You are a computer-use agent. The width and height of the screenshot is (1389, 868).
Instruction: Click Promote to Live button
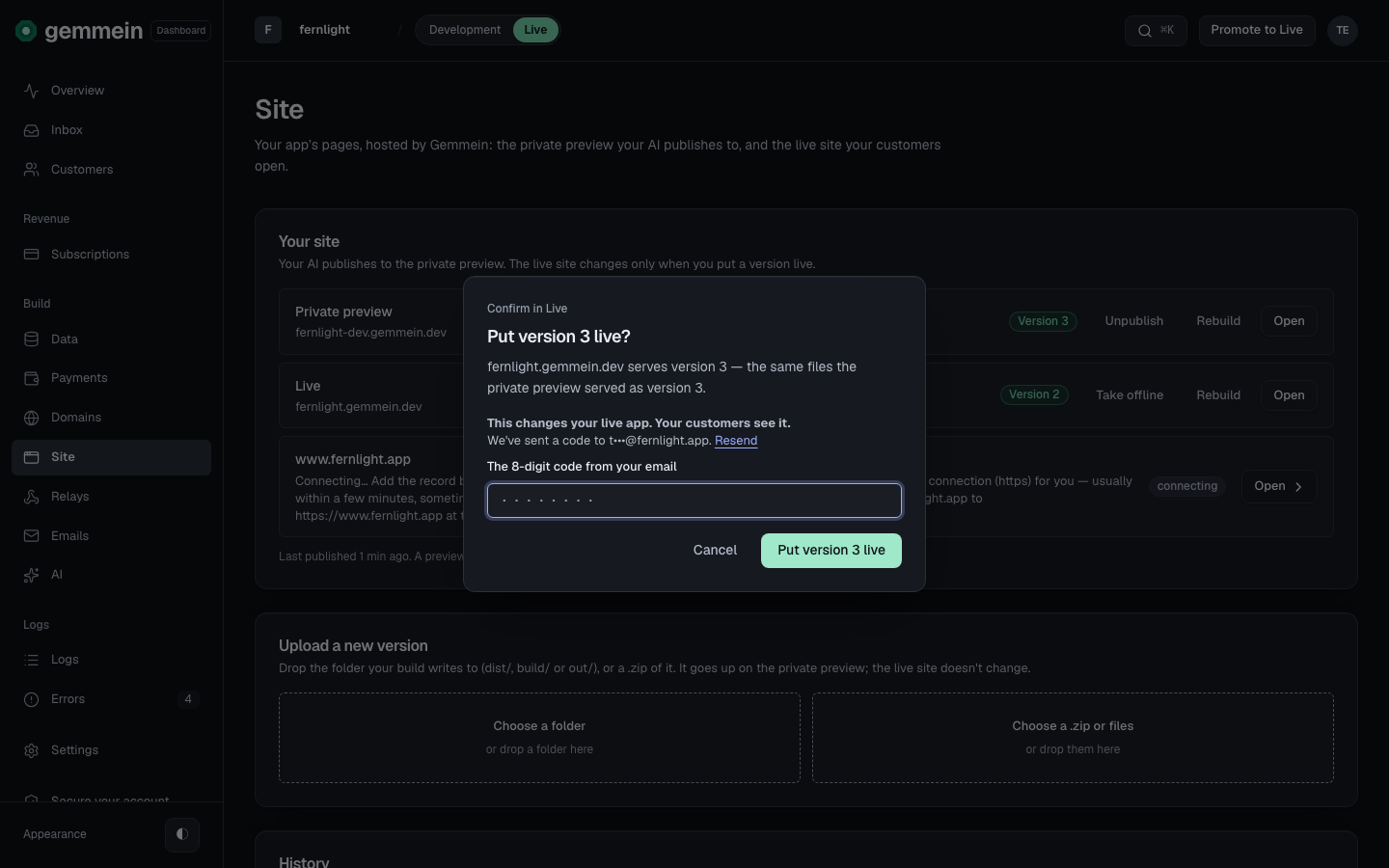pos(1257,31)
